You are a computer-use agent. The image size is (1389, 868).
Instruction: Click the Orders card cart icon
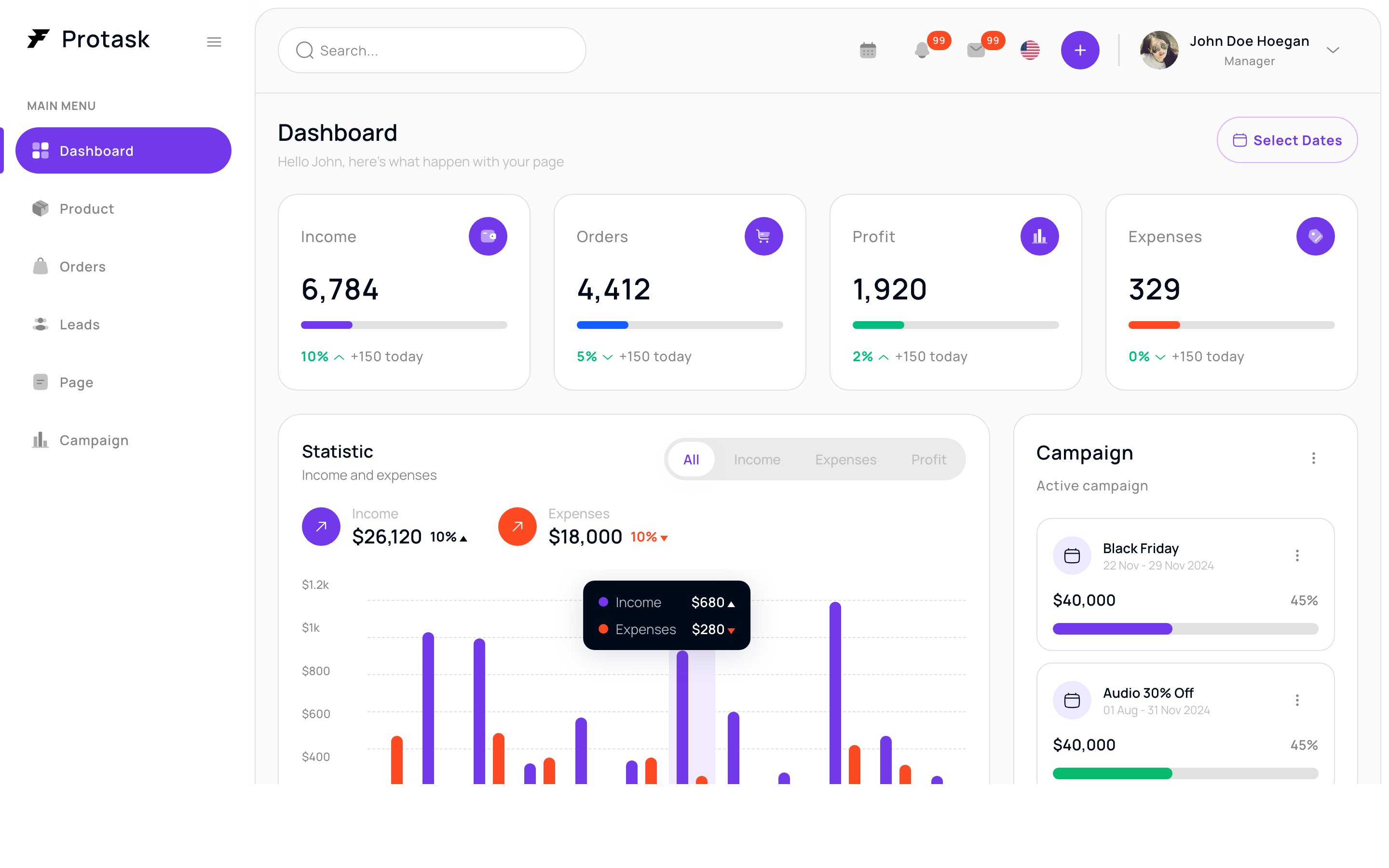point(763,236)
